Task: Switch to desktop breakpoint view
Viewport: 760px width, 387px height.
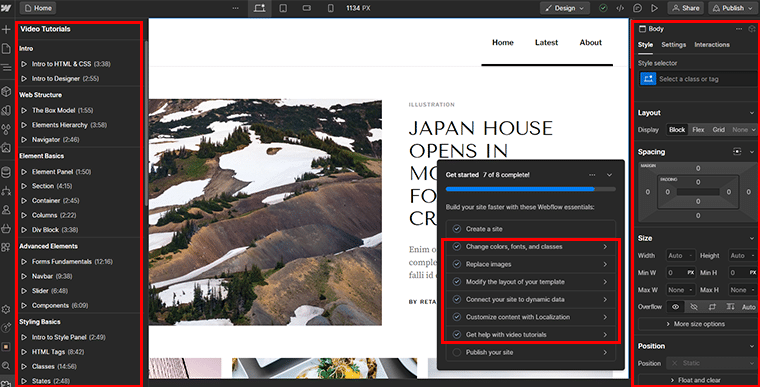Action: point(260,8)
